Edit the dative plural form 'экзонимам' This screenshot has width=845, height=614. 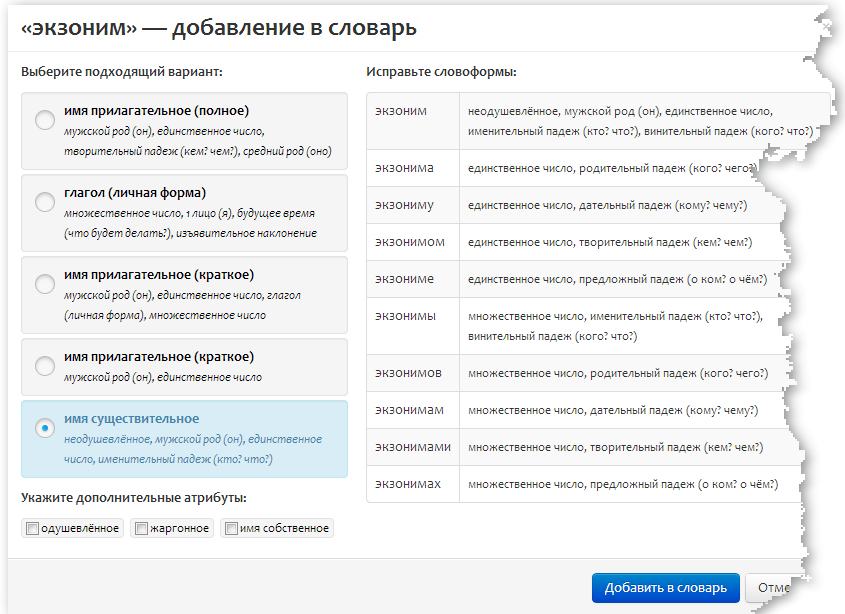click(409, 409)
